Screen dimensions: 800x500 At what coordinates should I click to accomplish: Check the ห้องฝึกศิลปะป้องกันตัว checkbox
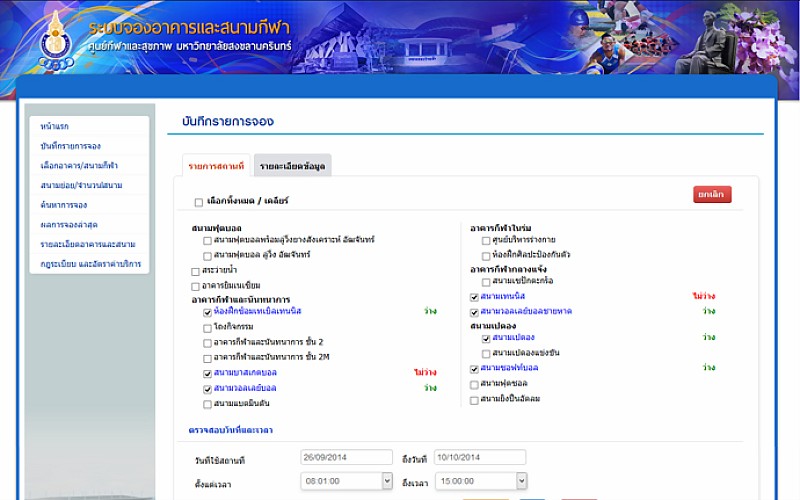(x=486, y=256)
